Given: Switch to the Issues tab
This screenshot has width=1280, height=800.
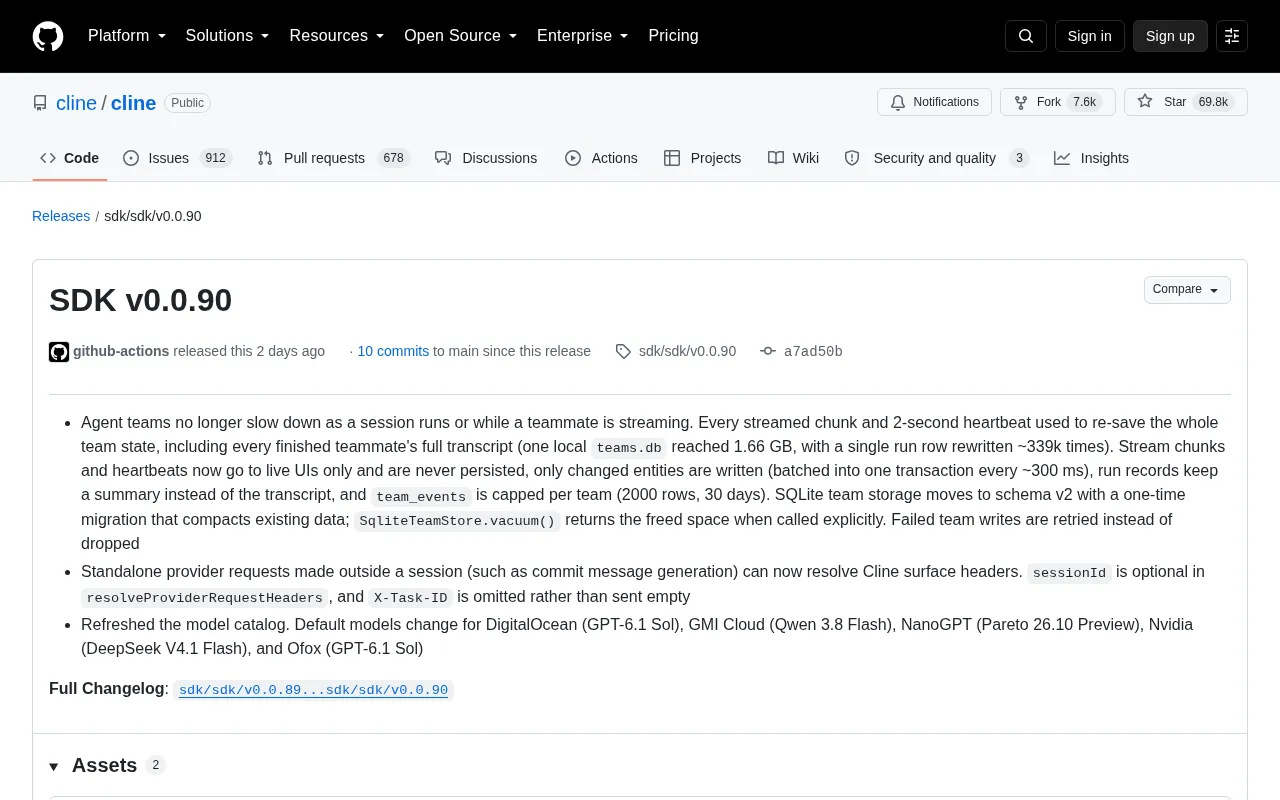Looking at the screenshot, I should coord(177,158).
